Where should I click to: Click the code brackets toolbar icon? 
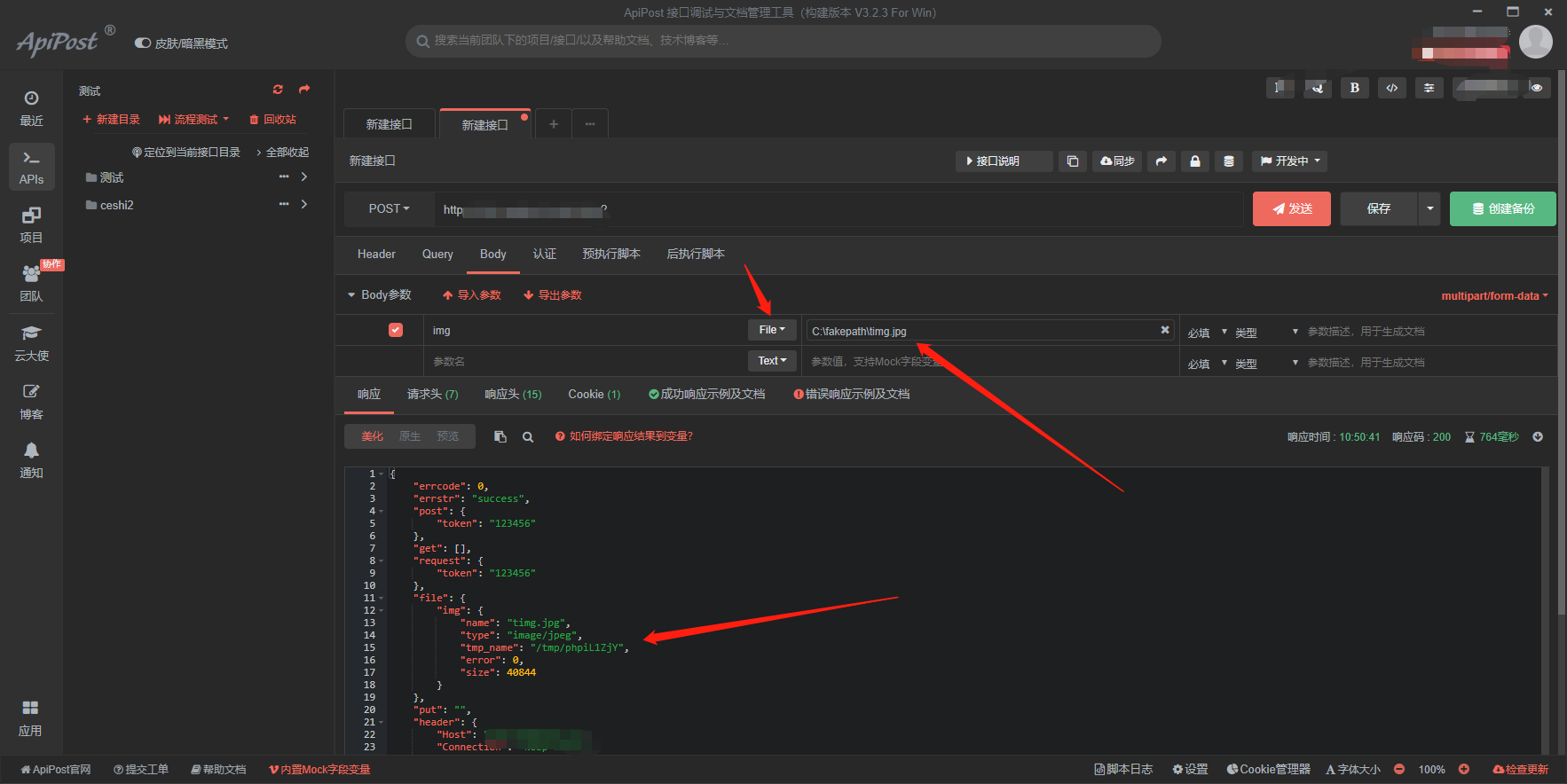(1391, 87)
